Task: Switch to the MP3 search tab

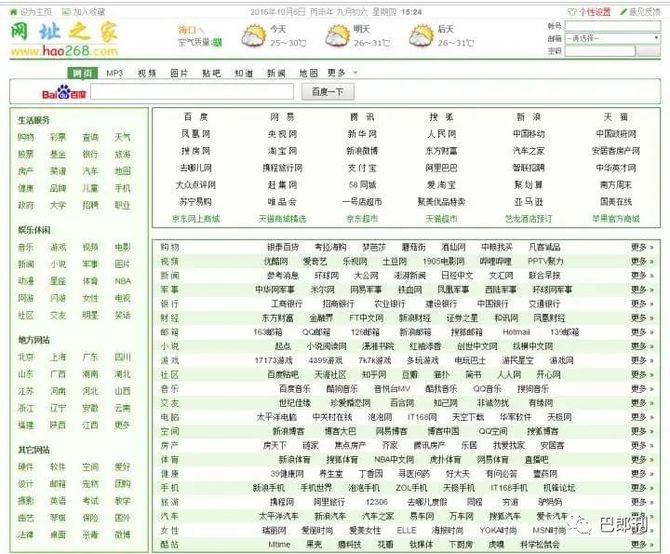Action: point(114,73)
